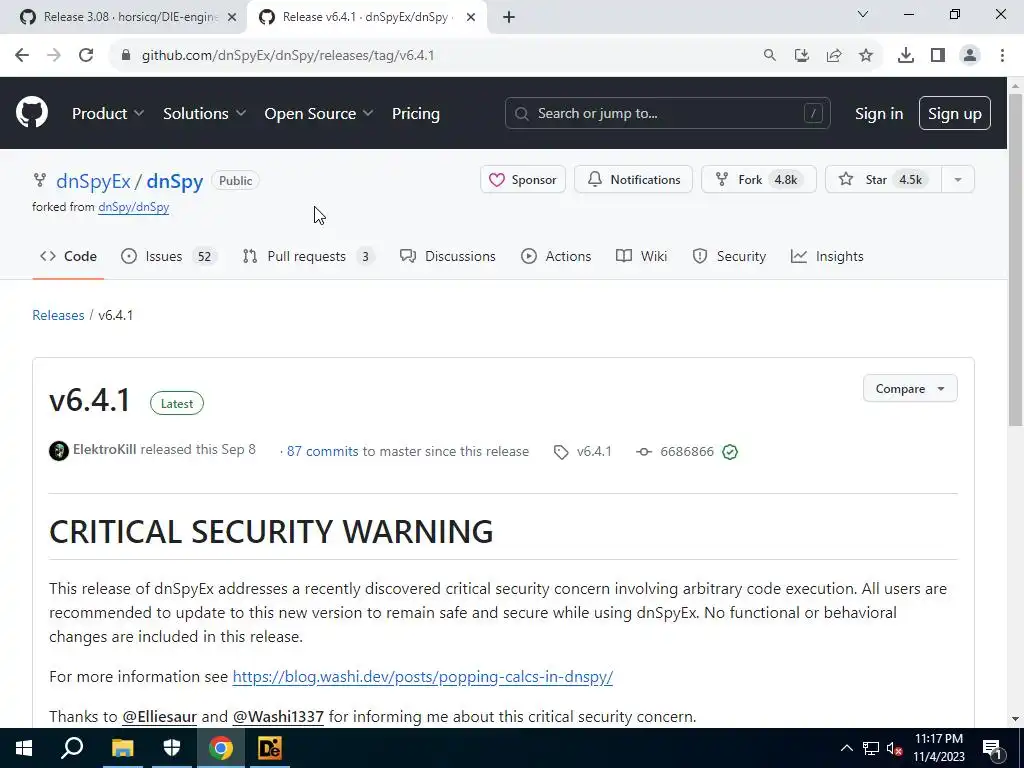
Task: Open Windows taskbar search
Action: coord(72,748)
